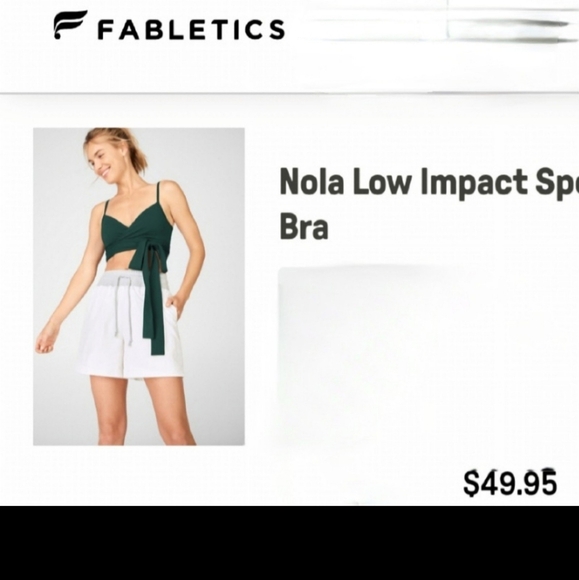The width and height of the screenshot is (579, 580).
Task: Select the Nola Low Impact product title
Action: pyautogui.click(x=429, y=203)
